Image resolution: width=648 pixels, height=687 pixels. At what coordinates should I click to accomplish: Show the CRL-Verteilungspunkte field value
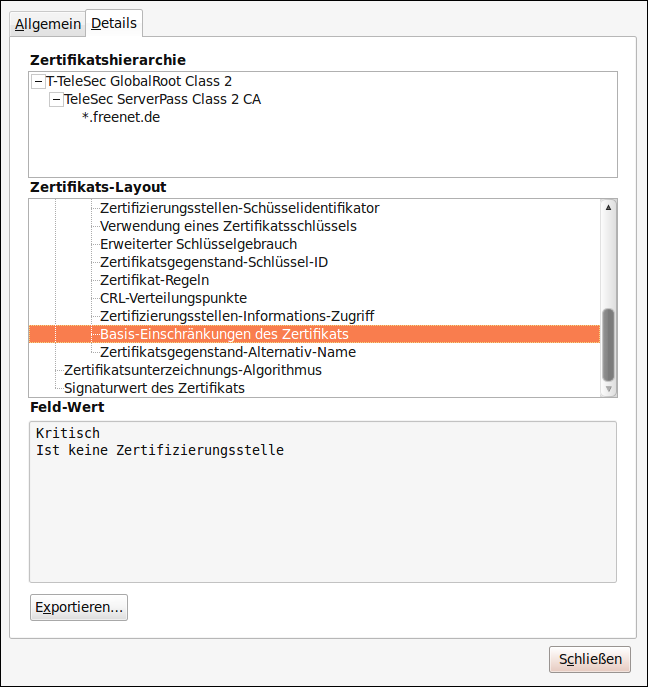coord(173,298)
